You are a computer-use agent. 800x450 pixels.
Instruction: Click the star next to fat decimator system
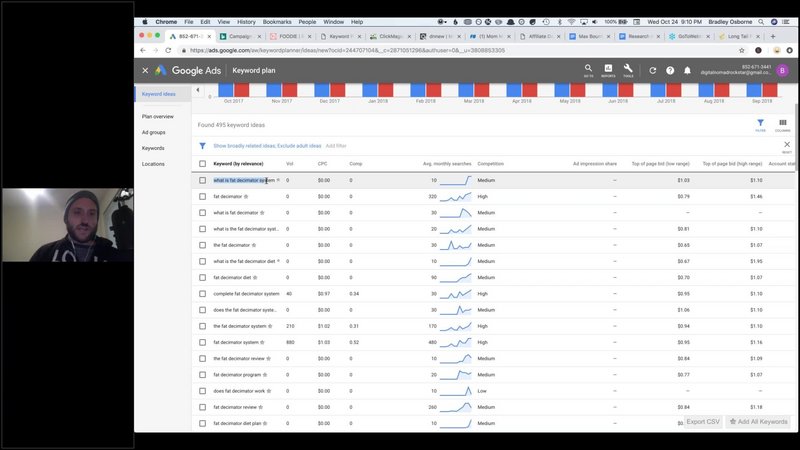[262, 342]
